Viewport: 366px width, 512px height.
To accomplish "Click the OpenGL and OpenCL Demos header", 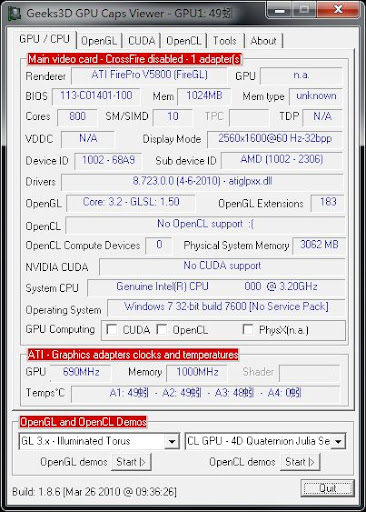I will pos(83,422).
